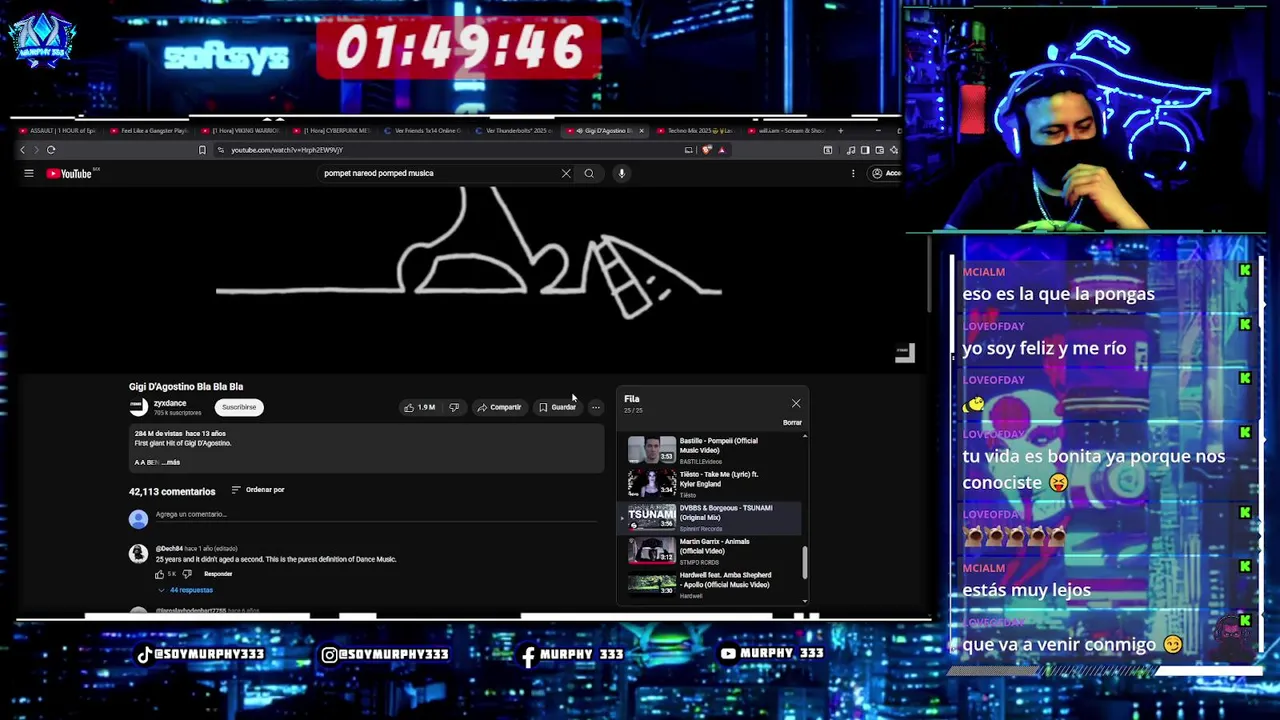Screen dimensions: 1280x720
Task: Open Ordenar por sort dropdown
Action: point(258,490)
